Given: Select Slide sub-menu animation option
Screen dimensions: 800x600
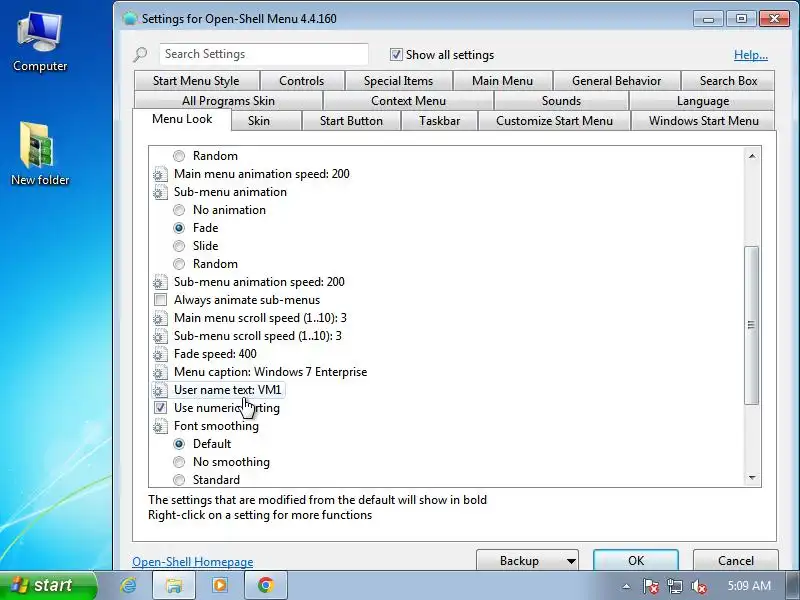Looking at the screenshot, I should coord(179,246).
